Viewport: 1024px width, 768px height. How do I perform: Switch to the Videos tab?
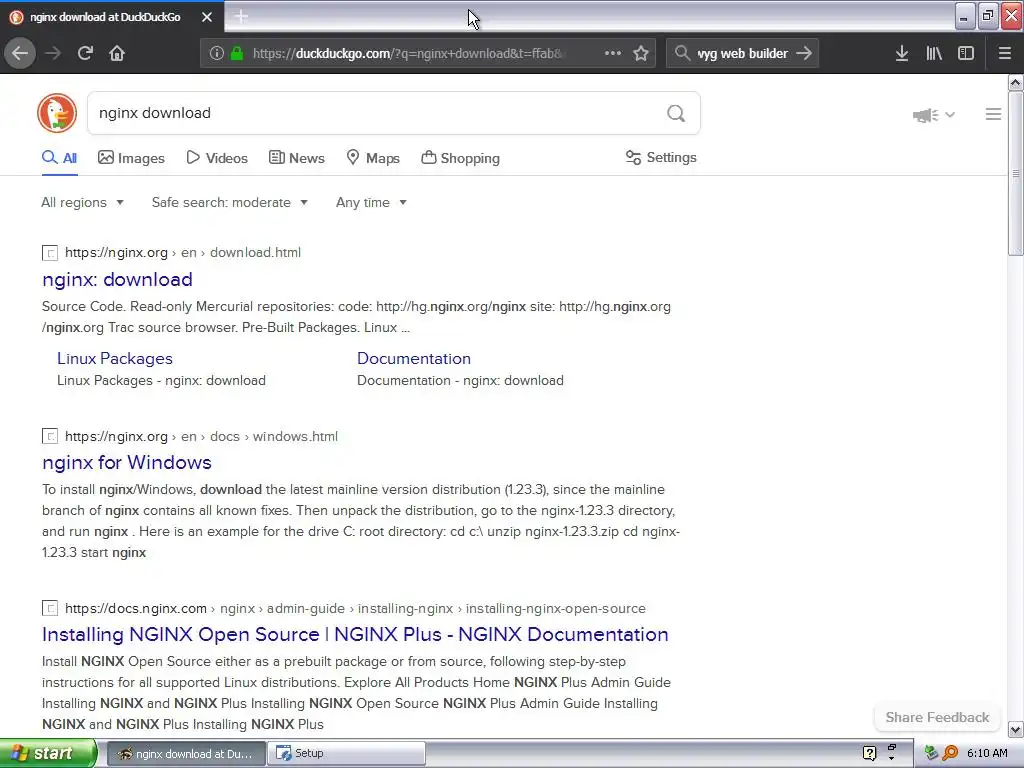[217, 158]
